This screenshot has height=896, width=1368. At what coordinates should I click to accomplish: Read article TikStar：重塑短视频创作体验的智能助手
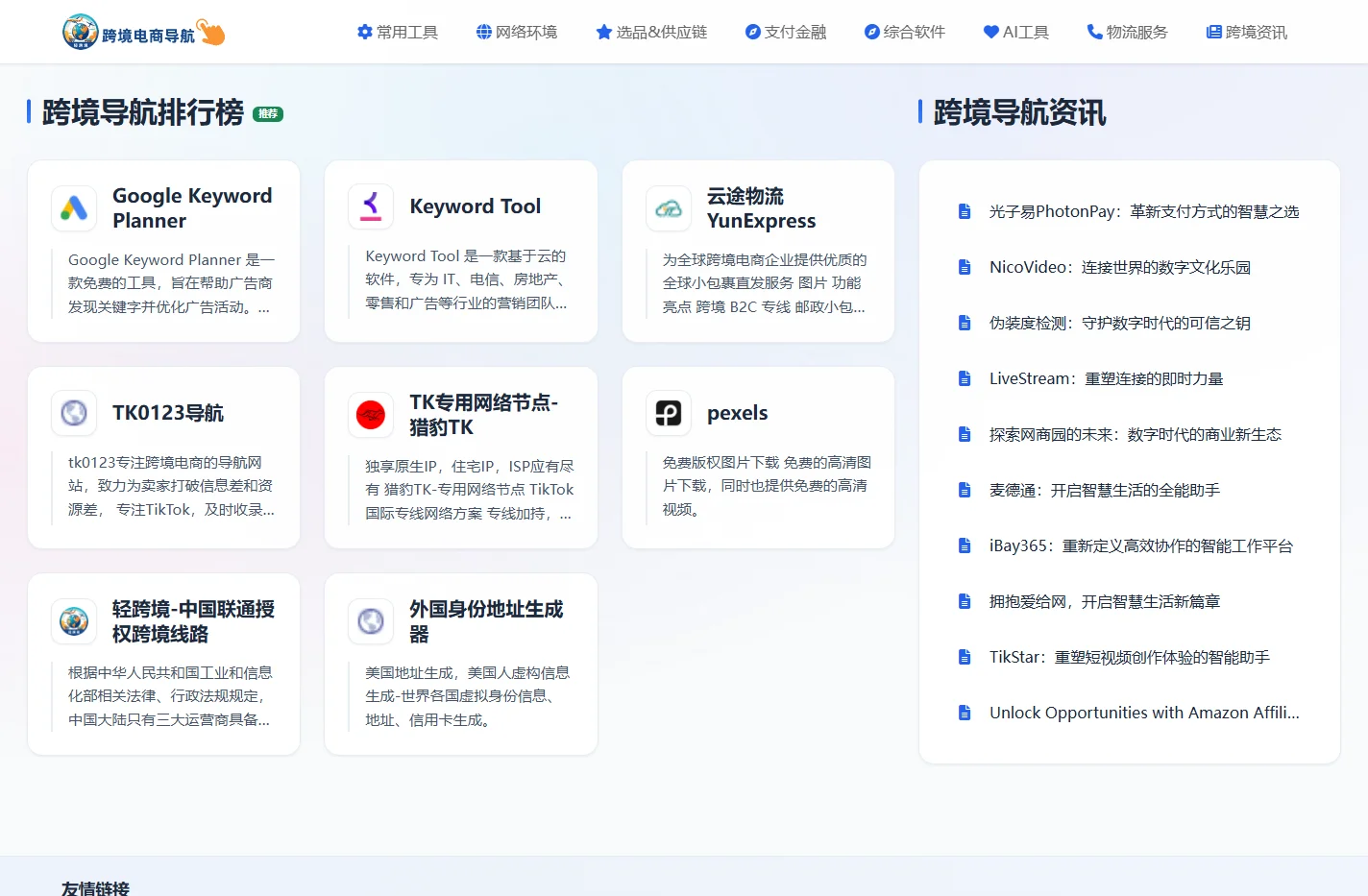click(1130, 657)
